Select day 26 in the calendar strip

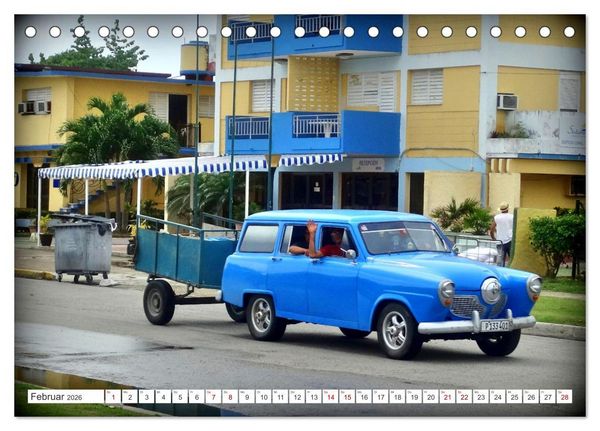(x=532, y=397)
